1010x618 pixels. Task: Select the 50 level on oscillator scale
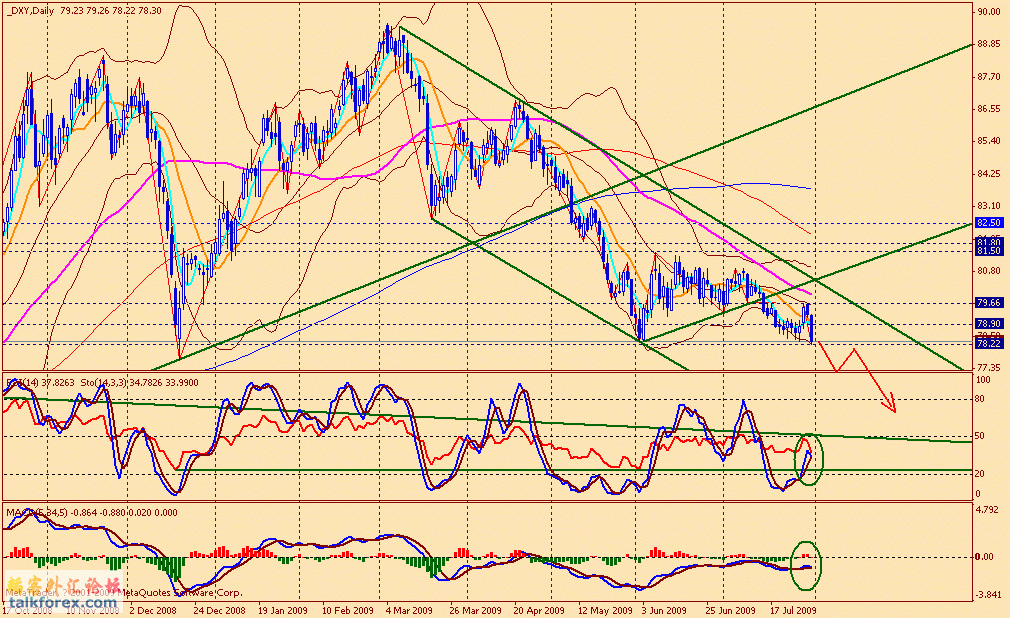[x=980, y=436]
